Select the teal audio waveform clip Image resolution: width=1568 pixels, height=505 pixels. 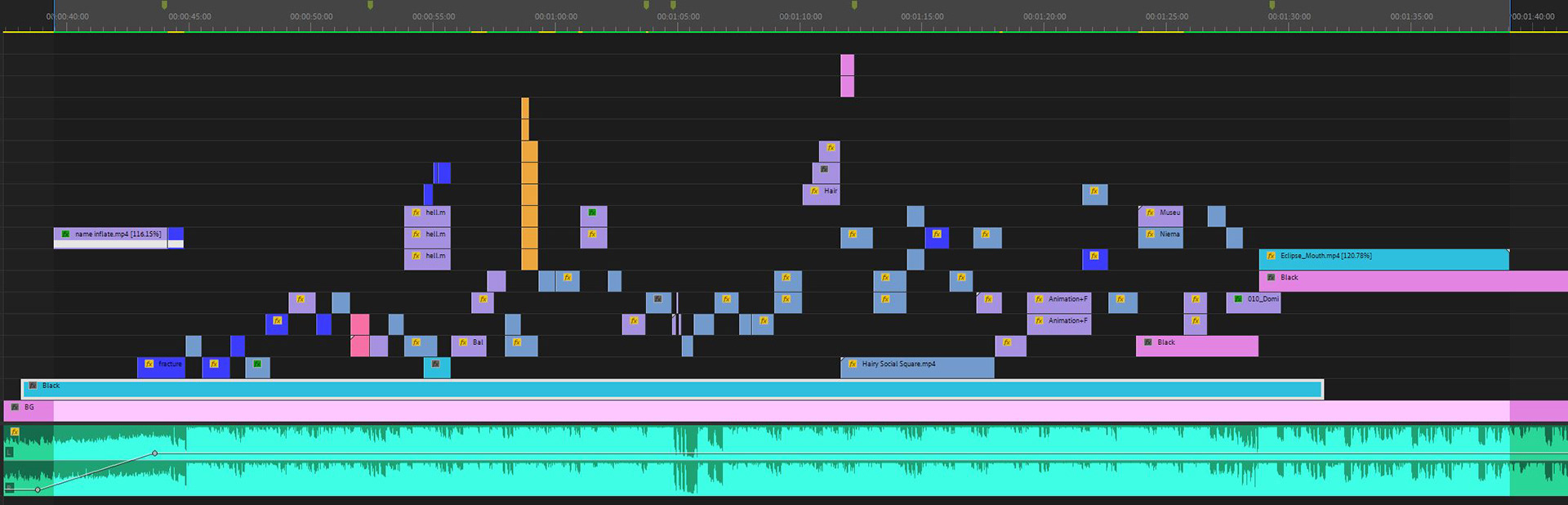(784, 460)
